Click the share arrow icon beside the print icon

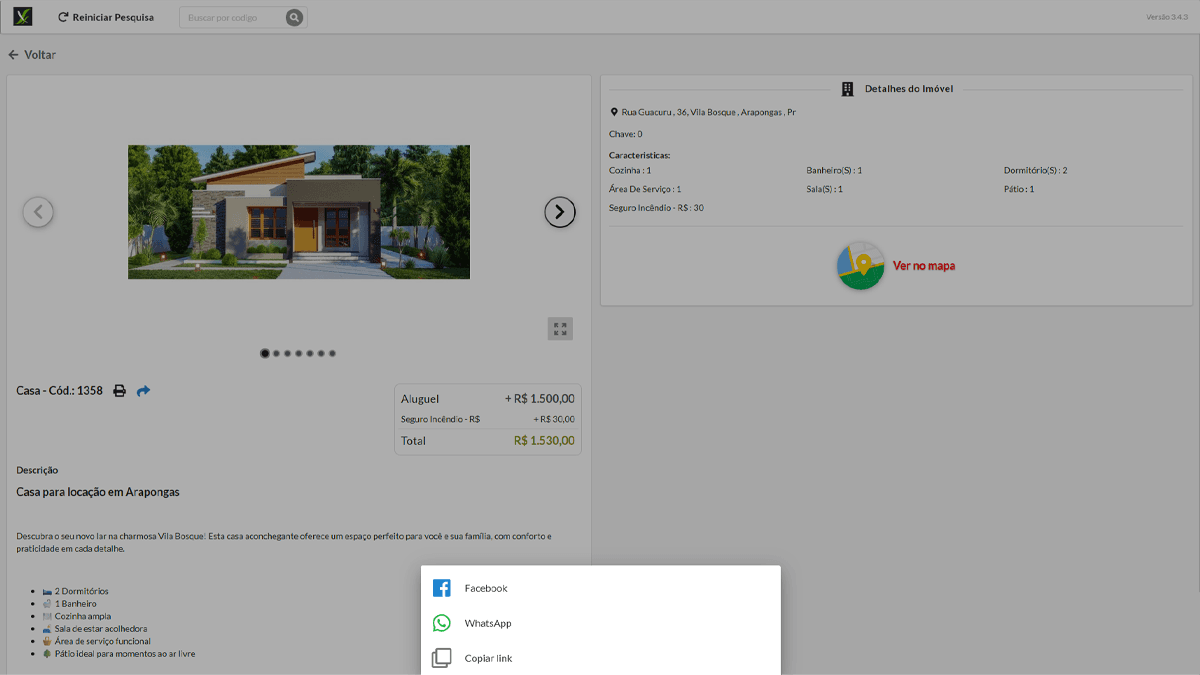click(143, 390)
